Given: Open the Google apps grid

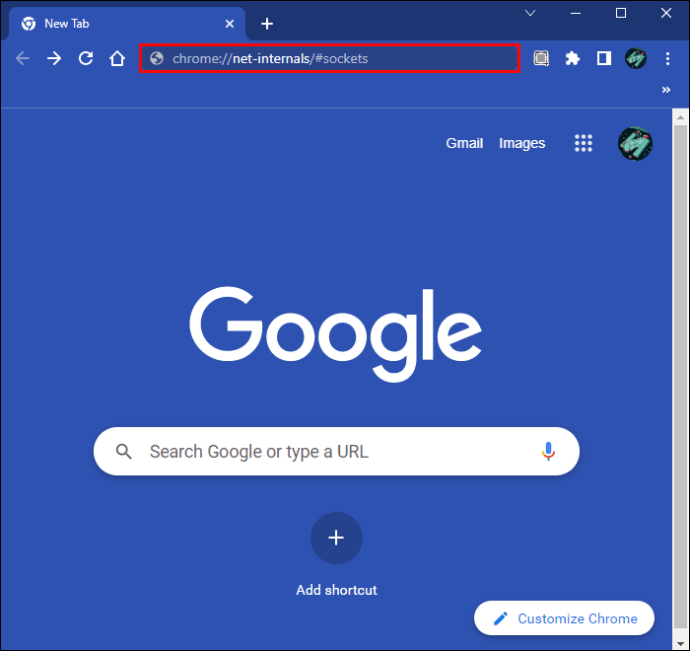Looking at the screenshot, I should coord(584,143).
